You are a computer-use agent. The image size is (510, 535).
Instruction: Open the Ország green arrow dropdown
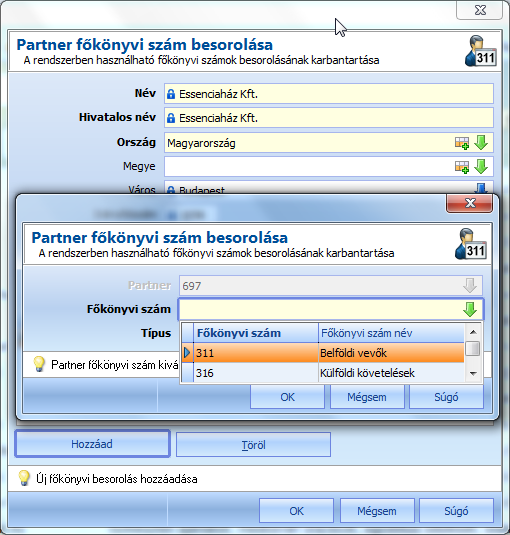pos(481,143)
